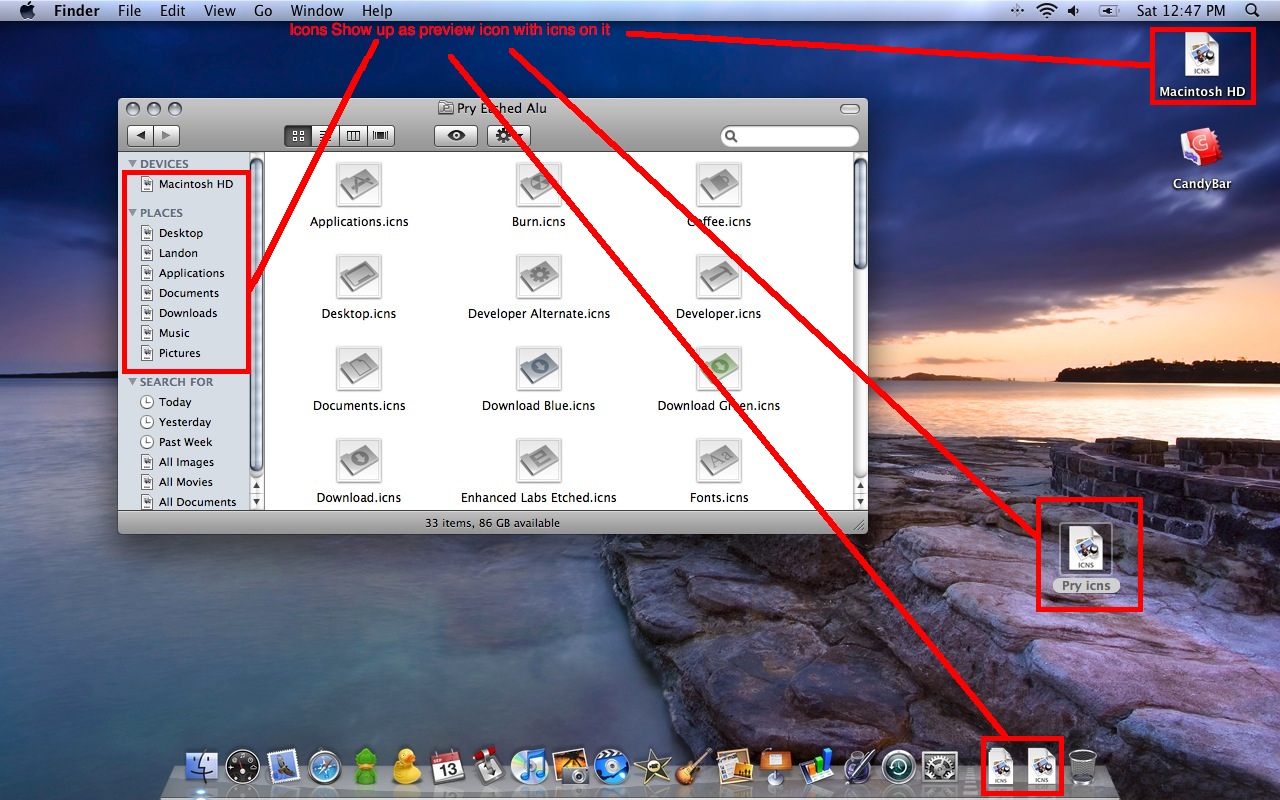Select the Fonts.icns file icon
1280x800 pixels.
coord(719,460)
